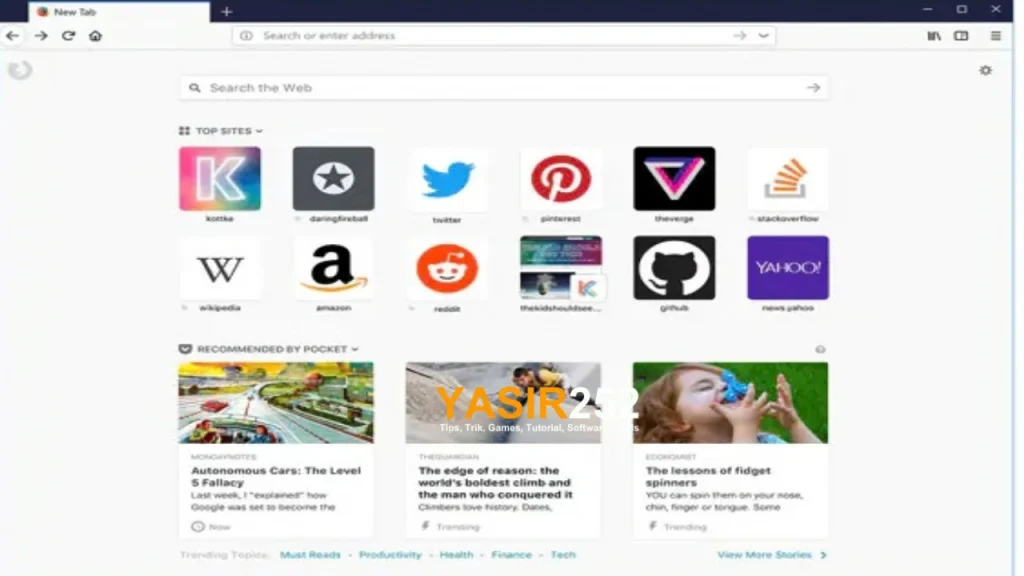
Task: Open the github top site tile
Action: (674, 268)
